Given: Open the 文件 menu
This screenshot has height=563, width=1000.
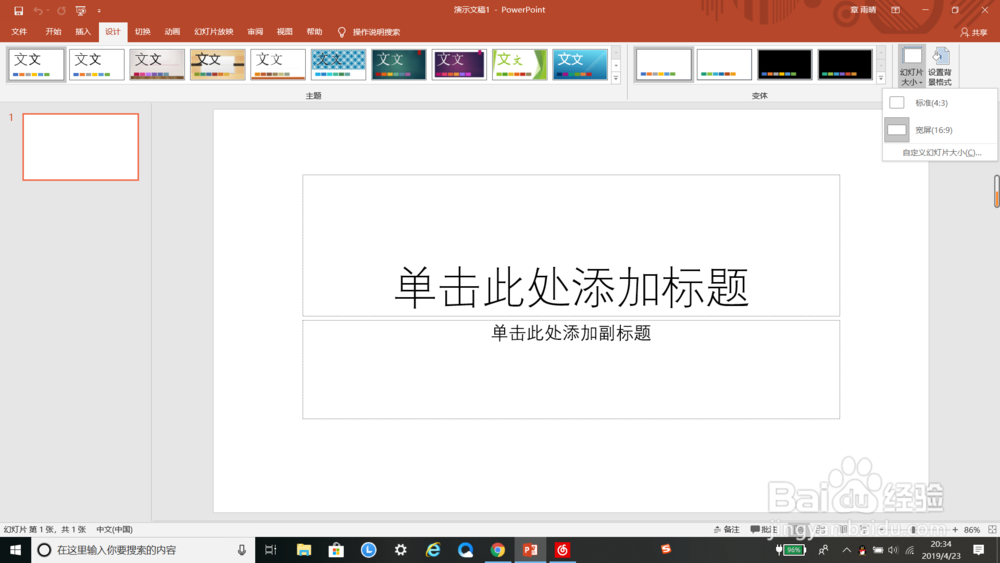Looking at the screenshot, I should tap(19, 32).
